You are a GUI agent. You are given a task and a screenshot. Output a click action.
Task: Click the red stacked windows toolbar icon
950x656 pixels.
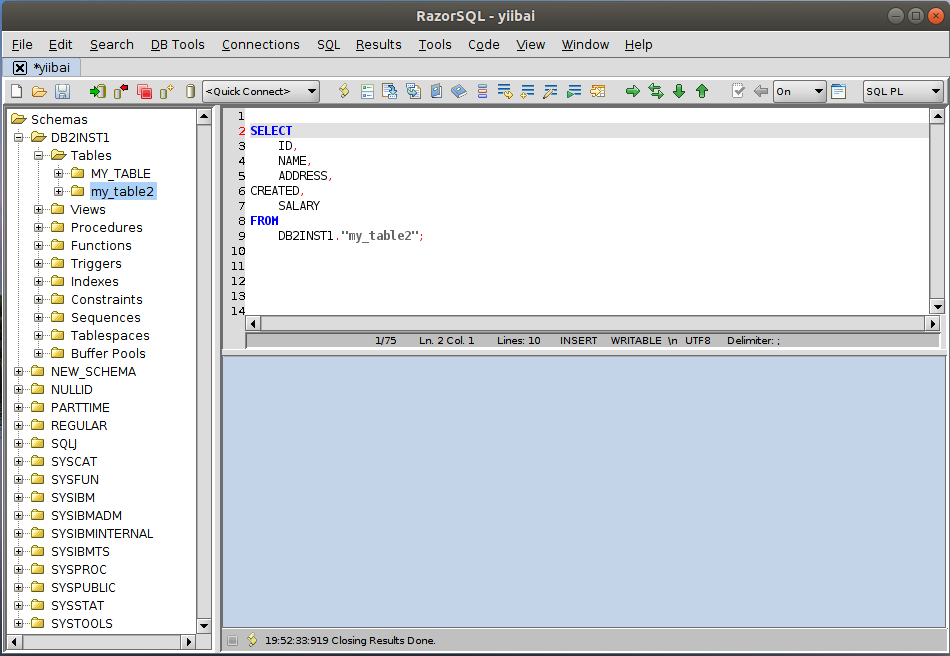coord(144,91)
